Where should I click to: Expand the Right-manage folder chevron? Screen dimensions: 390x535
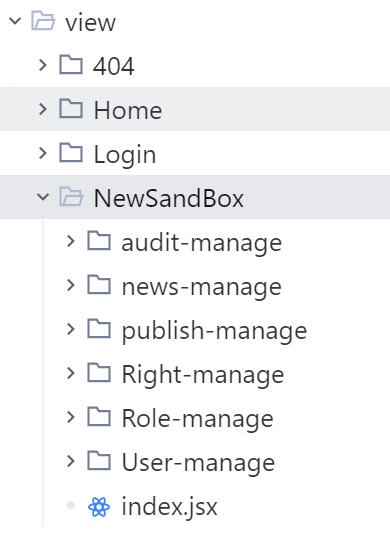[71, 373]
